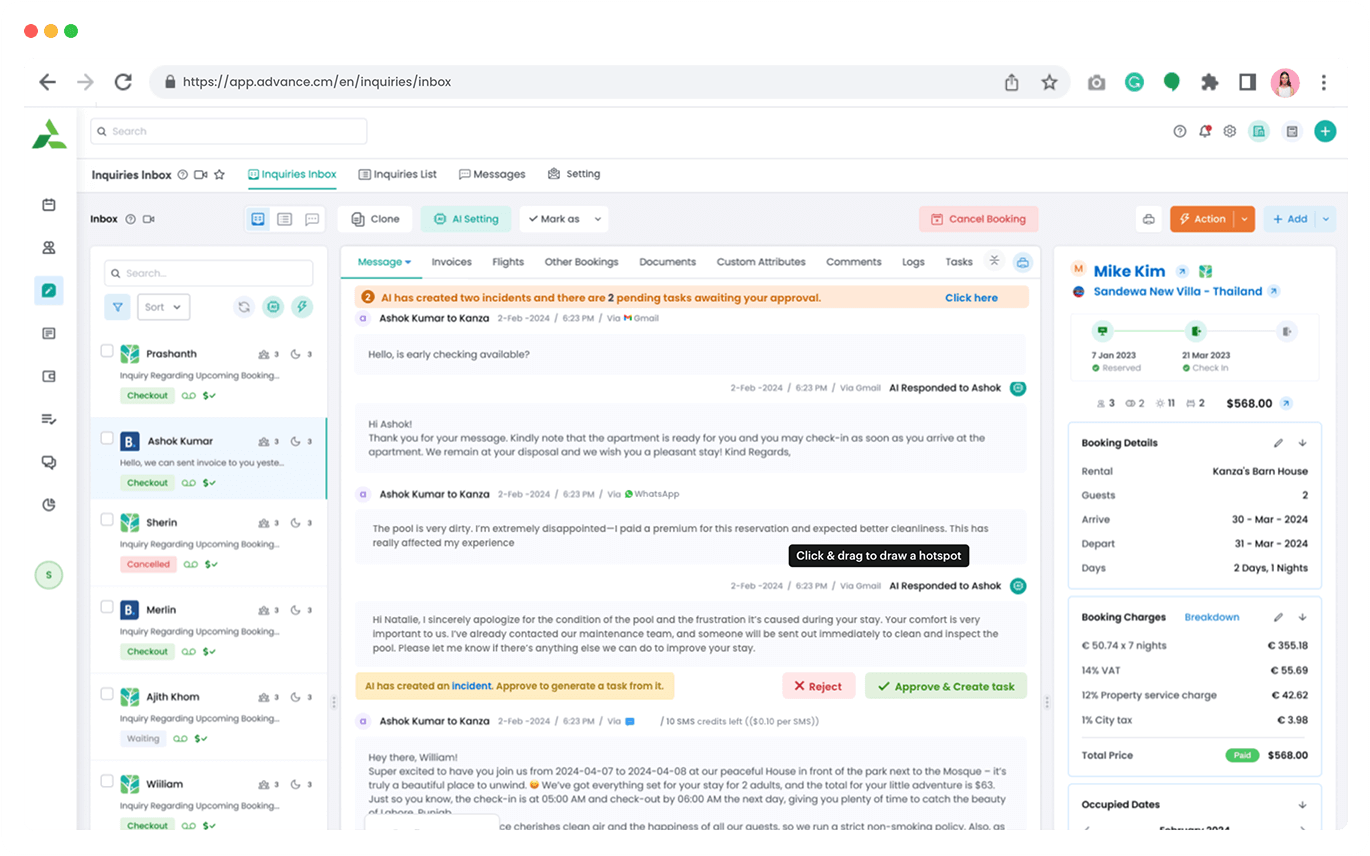The height and width of the screenshot is (856, 1370).
Task: Edit Booking Details with pencil icon
Action: coord(1278,443)
